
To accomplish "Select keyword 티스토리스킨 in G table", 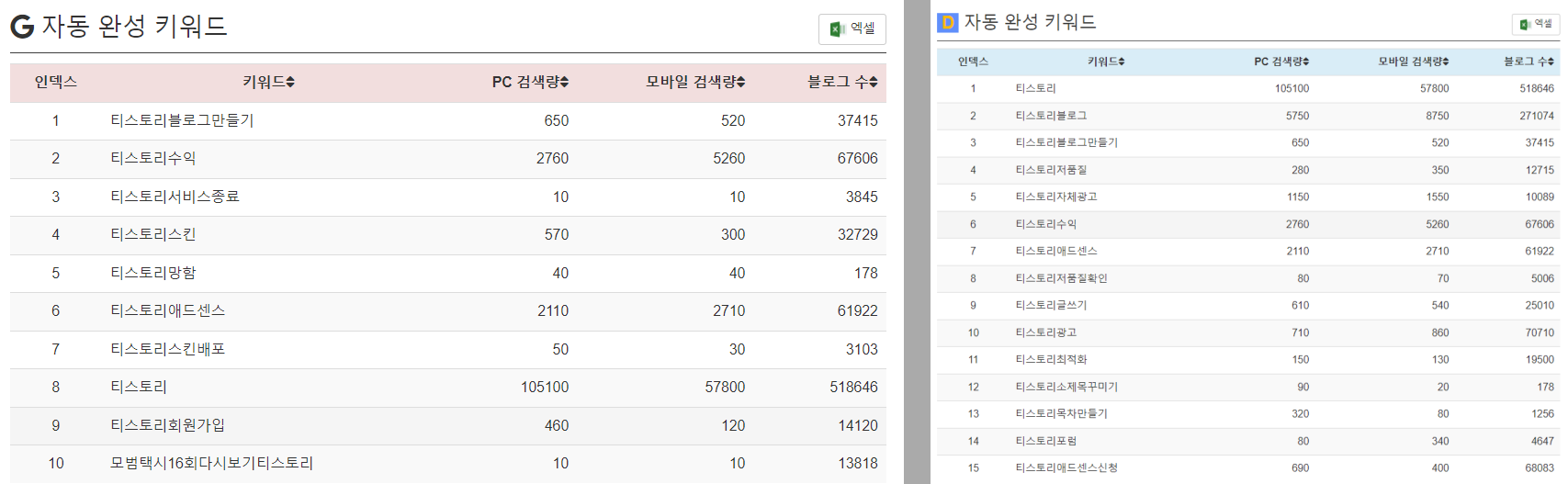I will click(153, 234).
